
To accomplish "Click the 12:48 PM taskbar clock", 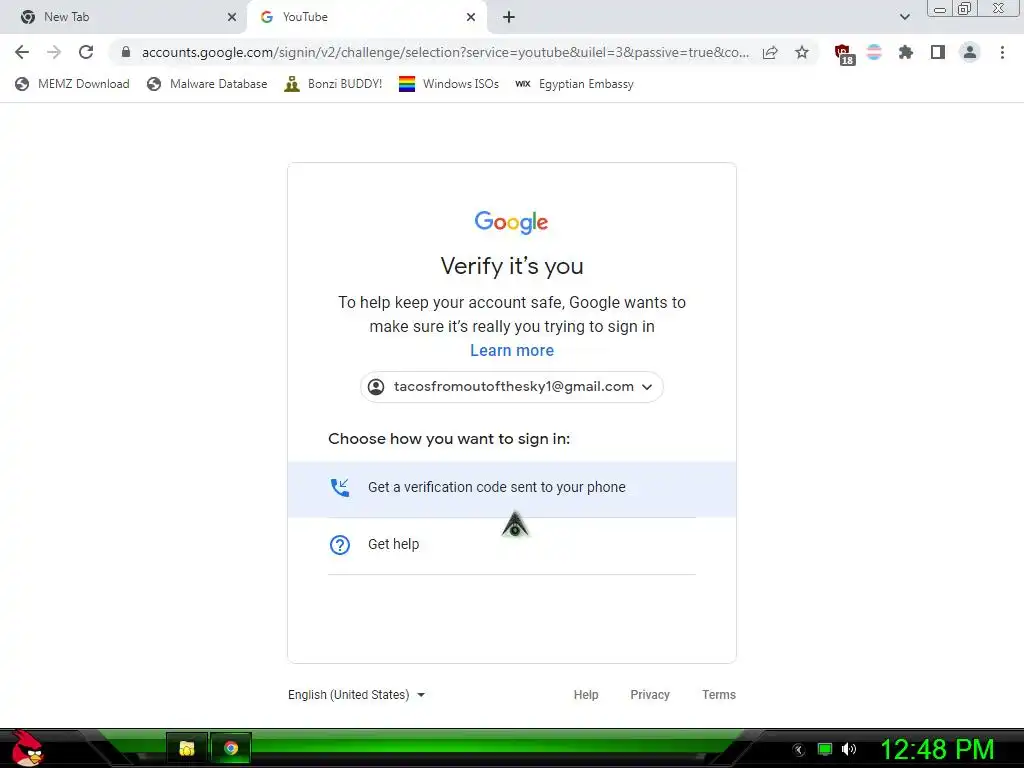I will click(937, 749).
